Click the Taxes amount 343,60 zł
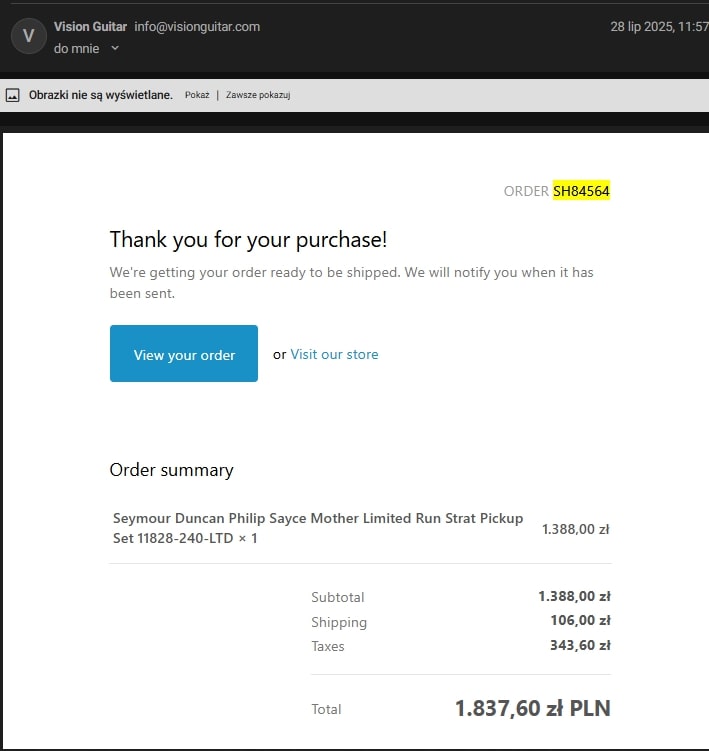 [580, 645]
